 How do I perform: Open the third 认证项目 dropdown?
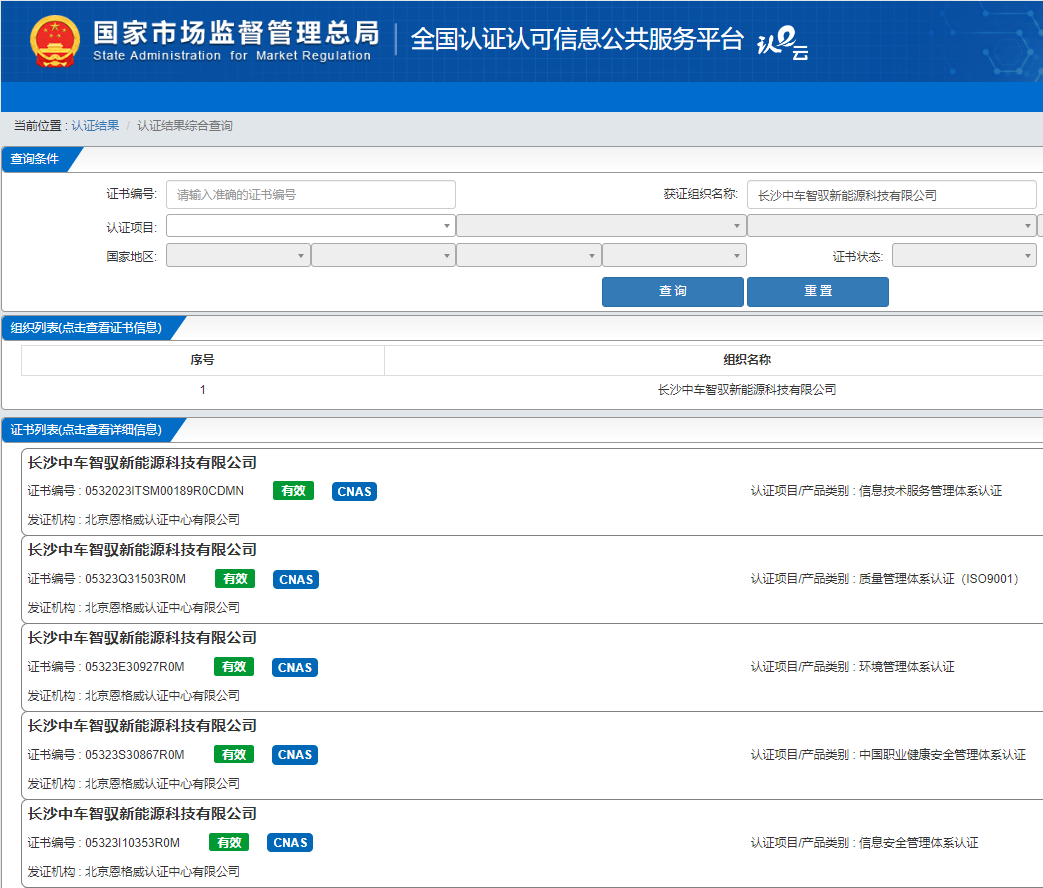(891, 226)
